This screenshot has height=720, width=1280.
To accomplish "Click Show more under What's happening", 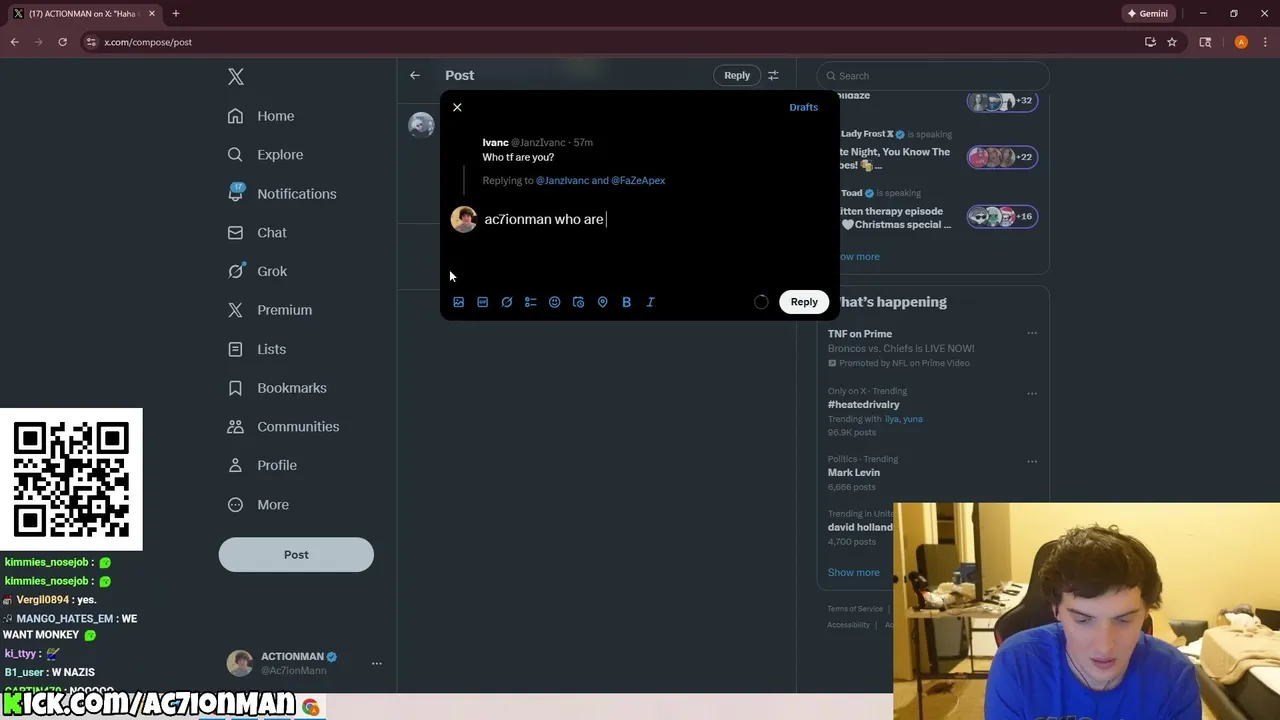I will (x=854, y=573).
